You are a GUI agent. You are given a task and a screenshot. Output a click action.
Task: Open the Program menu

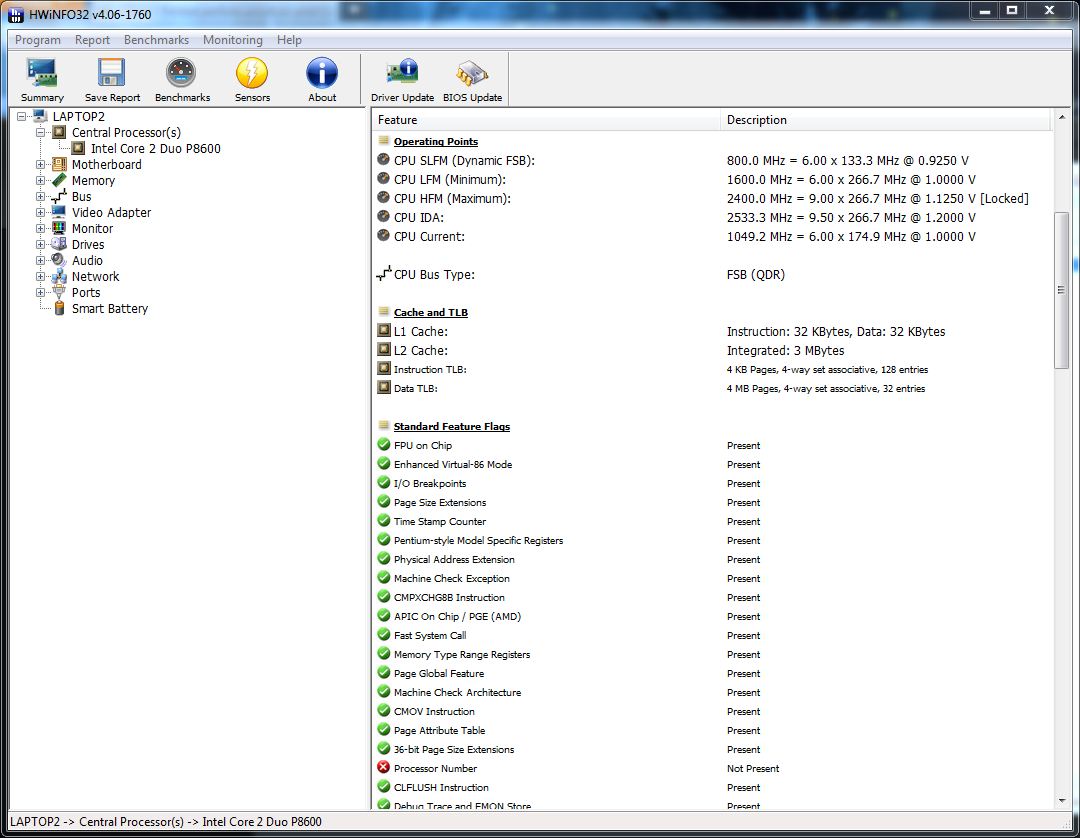point(38,40)
